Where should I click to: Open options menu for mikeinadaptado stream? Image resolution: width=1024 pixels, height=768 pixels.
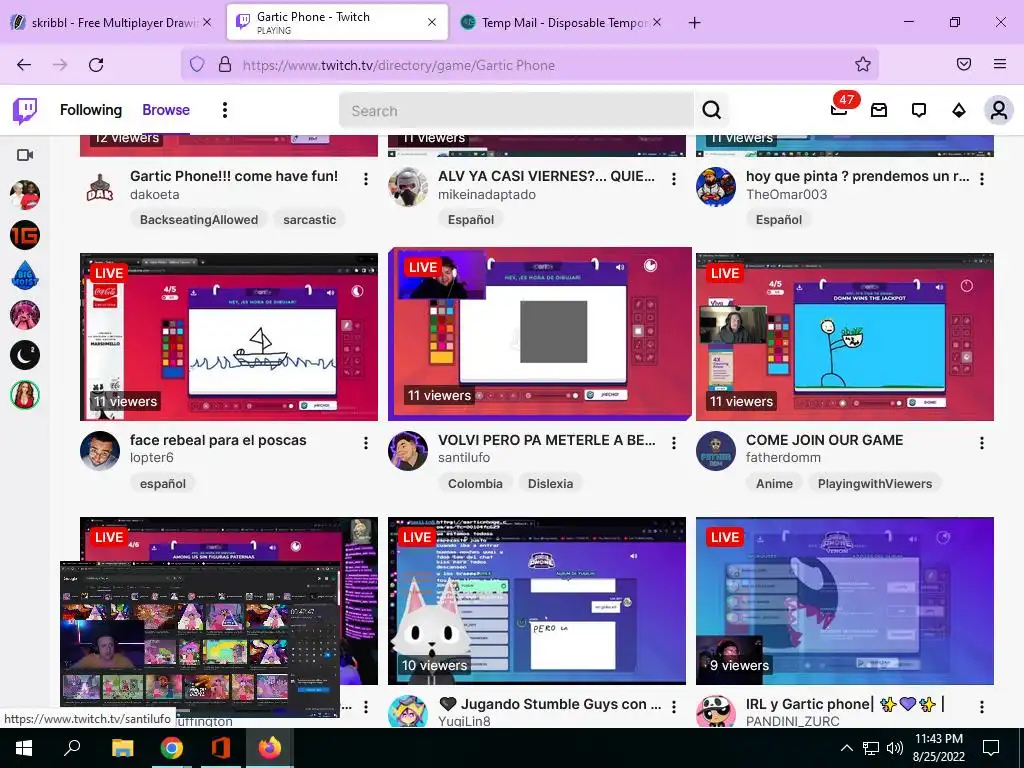(674, 179)
